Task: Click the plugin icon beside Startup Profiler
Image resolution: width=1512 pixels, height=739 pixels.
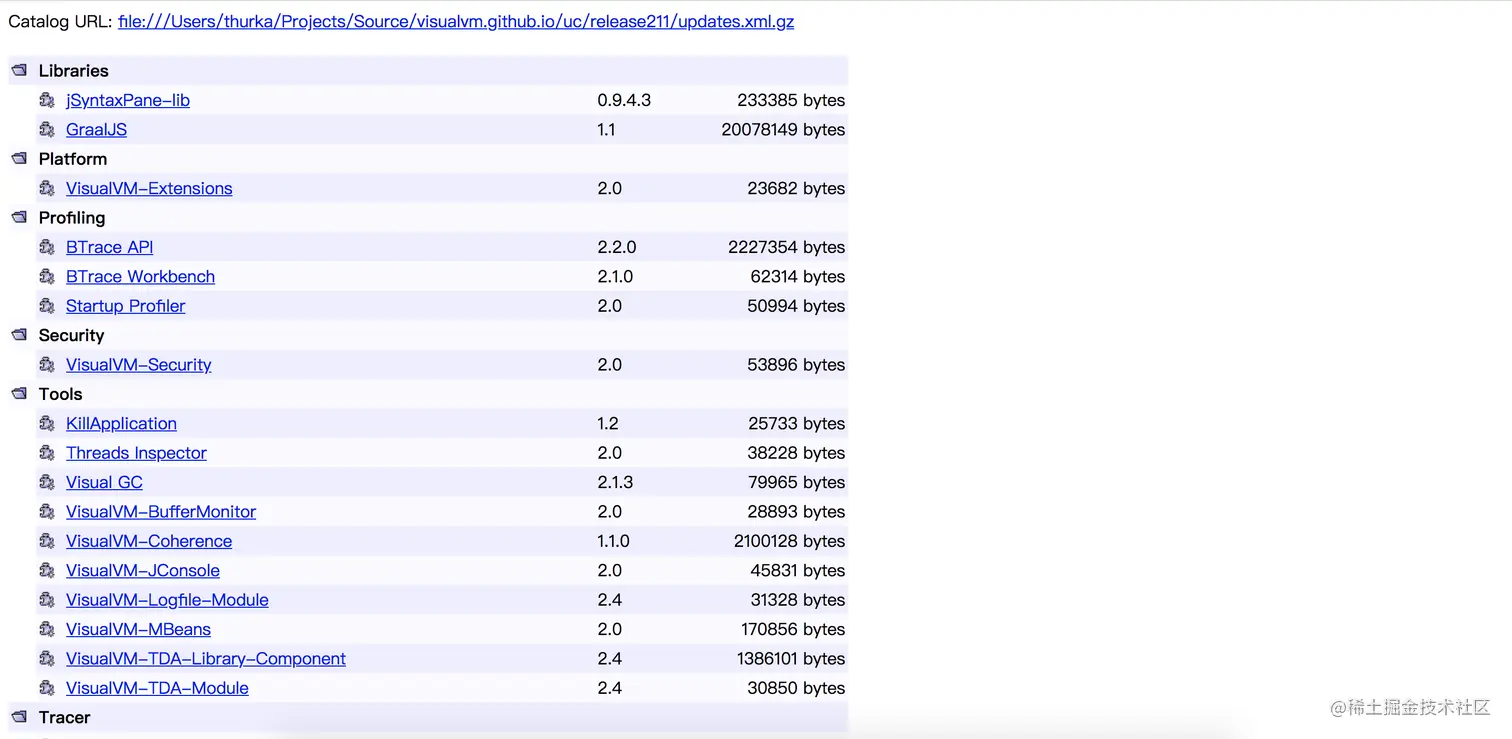Action: [47, 306]
